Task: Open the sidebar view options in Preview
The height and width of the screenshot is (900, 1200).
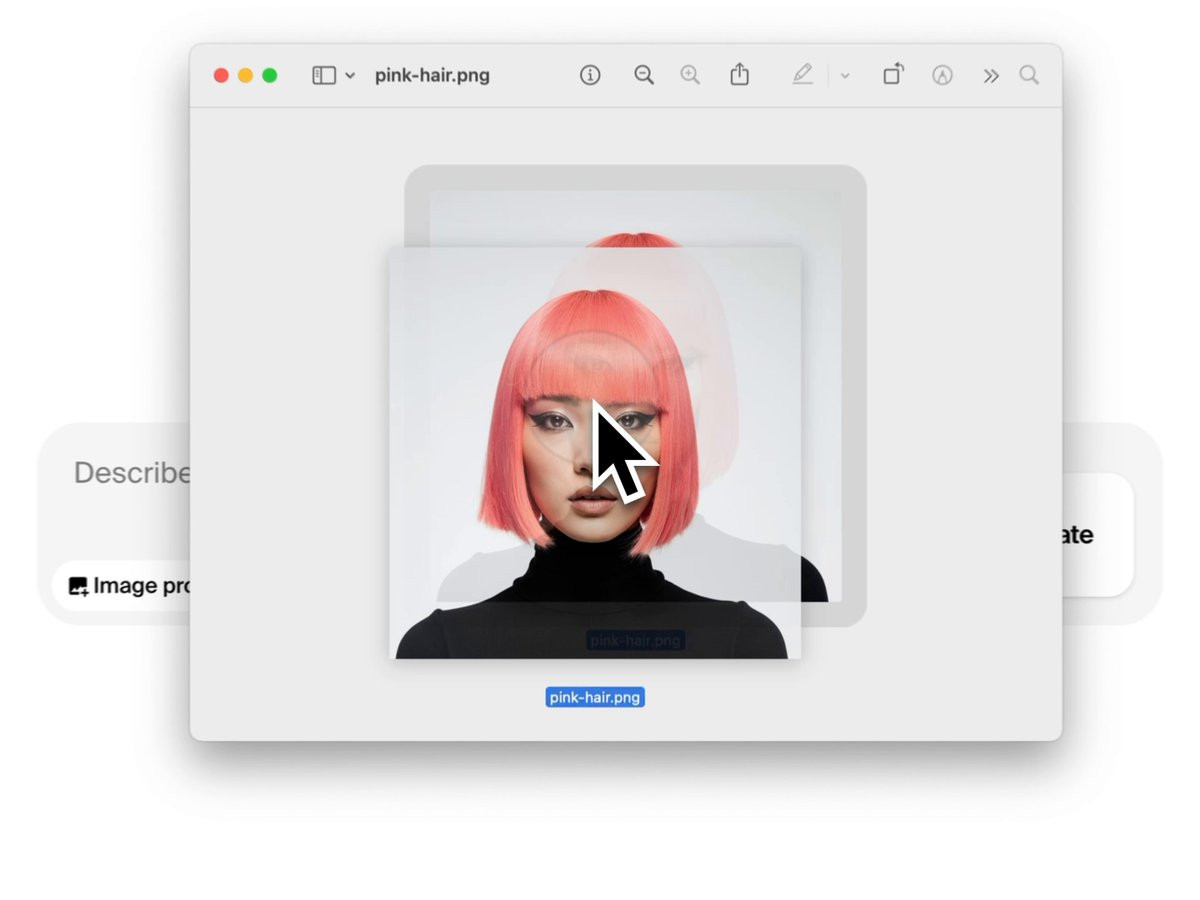Action: click(x=324, y=76)
